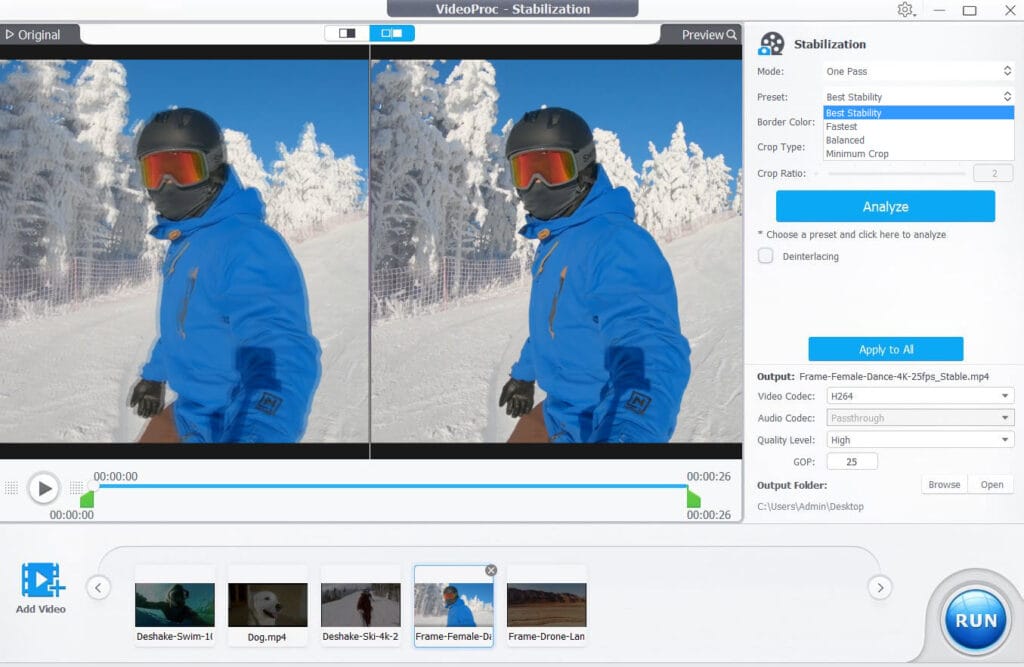Remove the selected clip with its X icon

[x=491, y=570]
